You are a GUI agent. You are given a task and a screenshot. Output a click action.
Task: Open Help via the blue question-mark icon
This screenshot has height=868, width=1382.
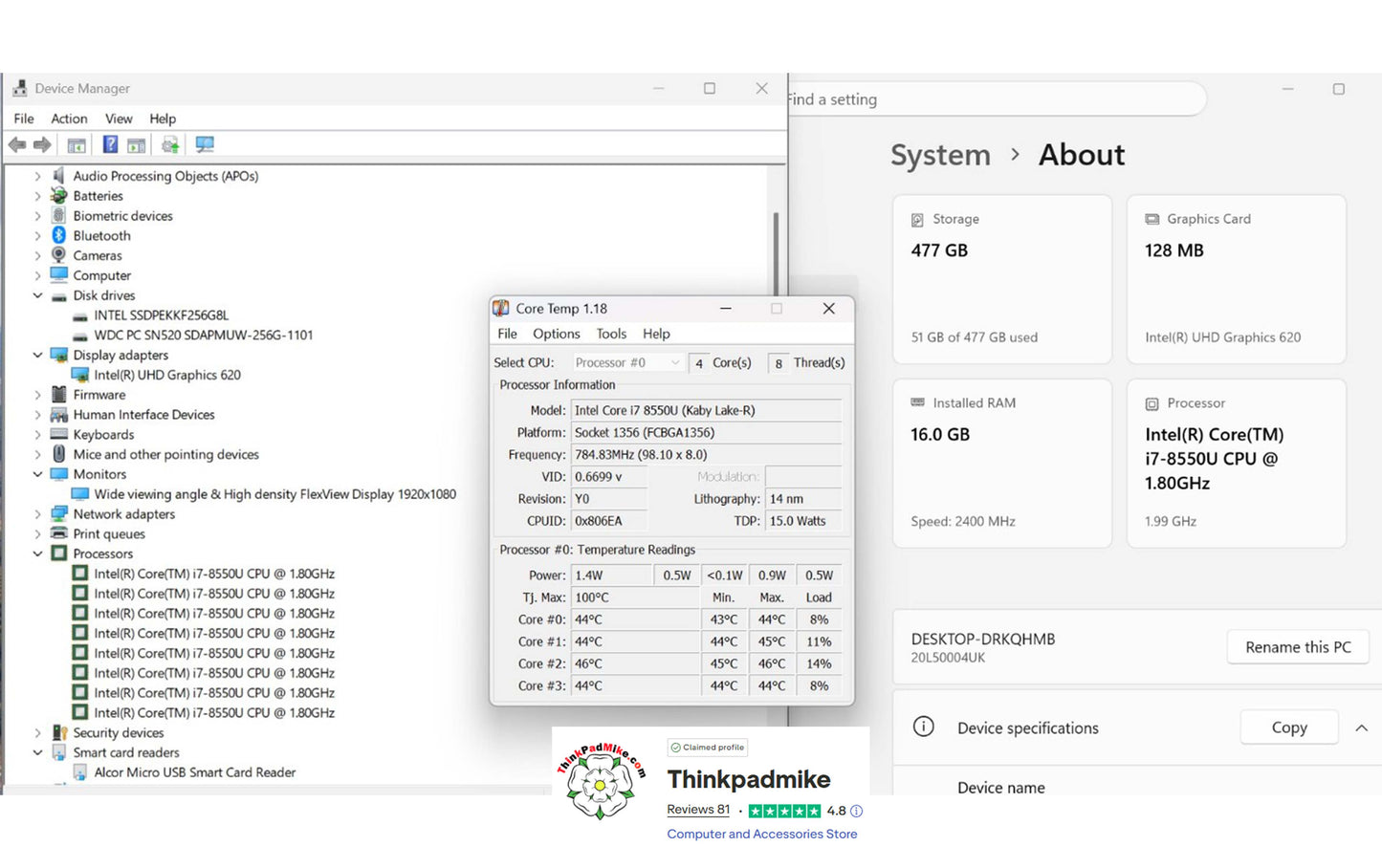point(111,144)
